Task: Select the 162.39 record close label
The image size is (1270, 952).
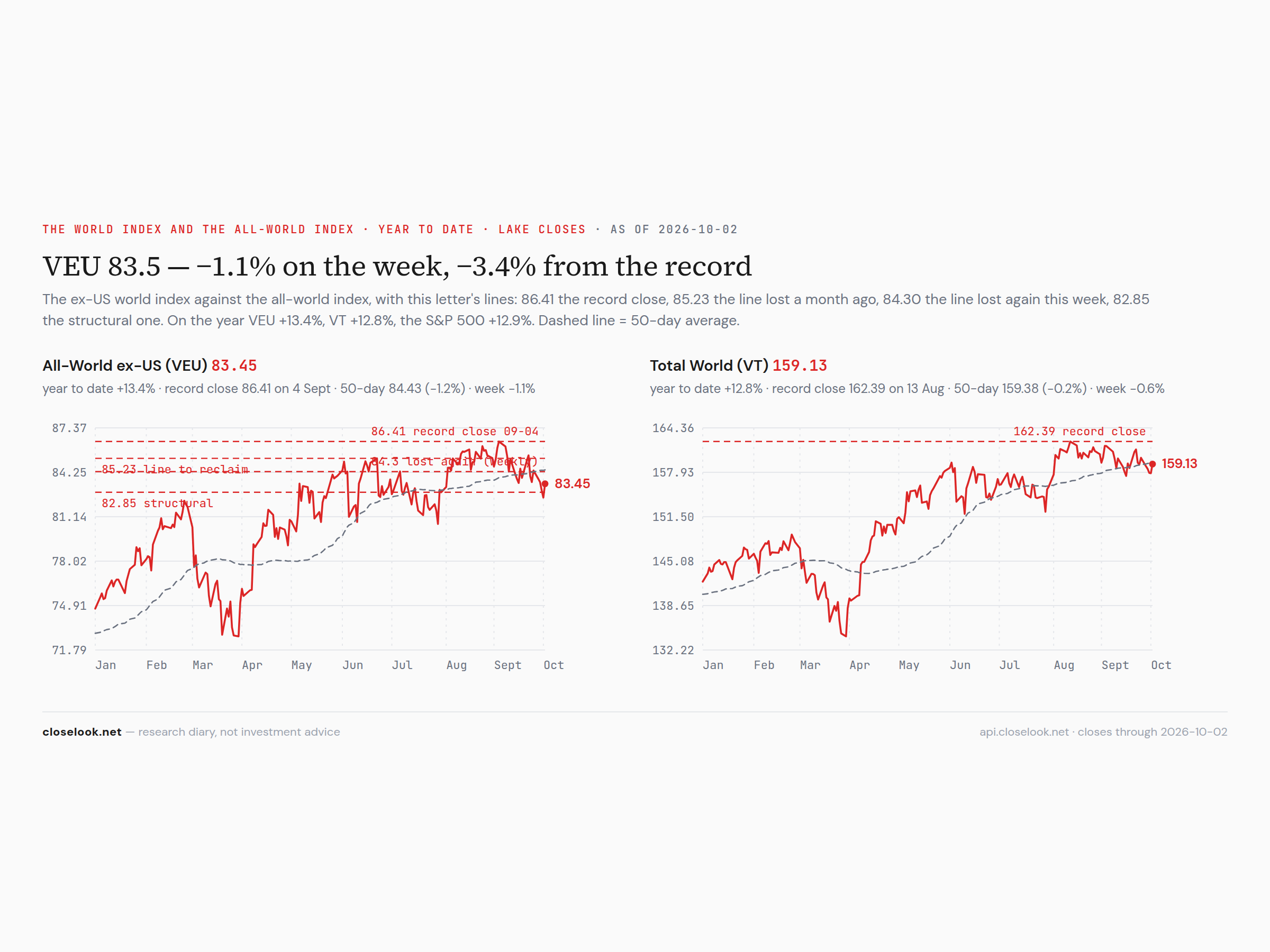Action: (1079, 432)
